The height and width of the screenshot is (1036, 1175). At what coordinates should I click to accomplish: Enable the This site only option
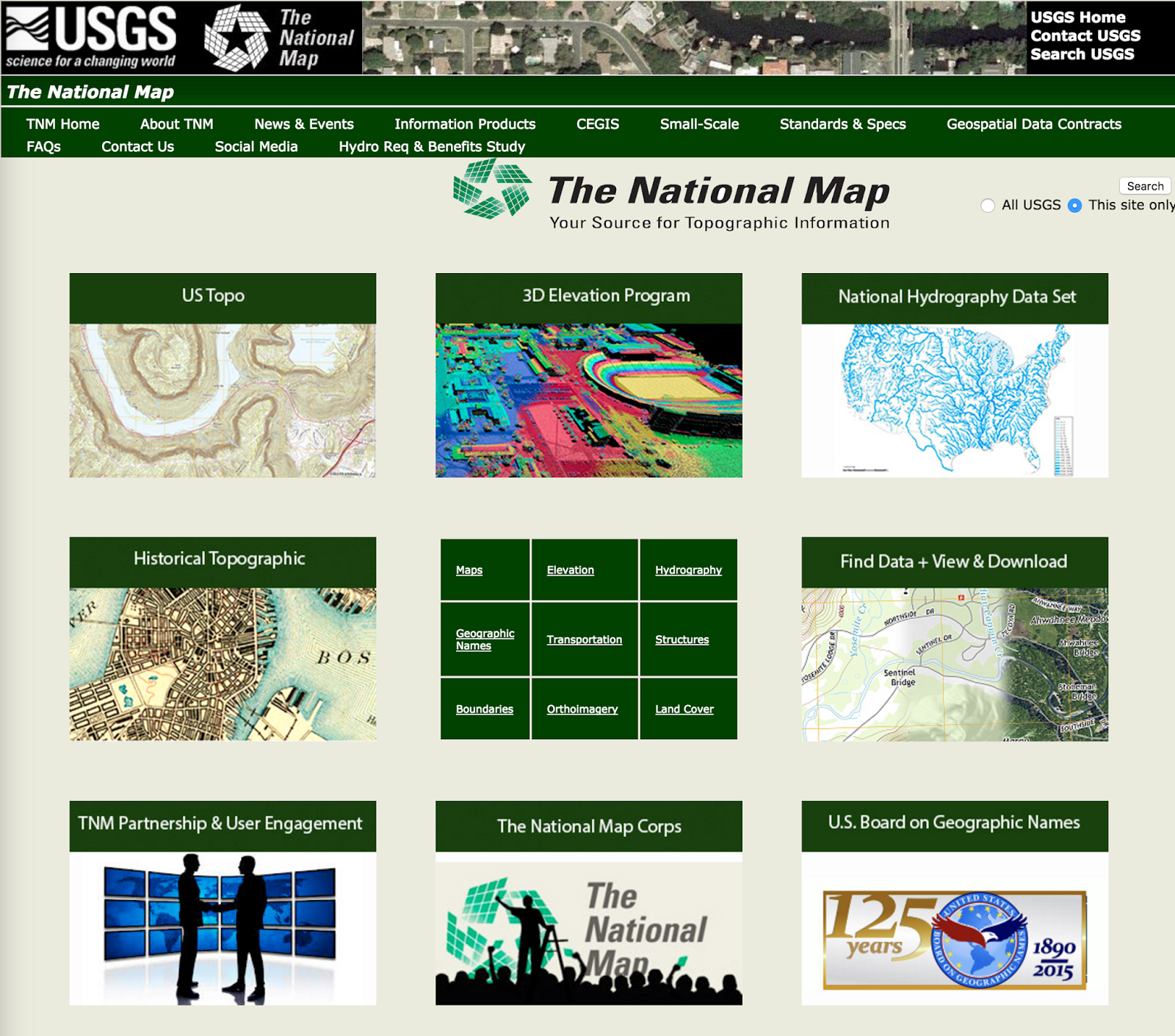click(x=1075, y=206)
